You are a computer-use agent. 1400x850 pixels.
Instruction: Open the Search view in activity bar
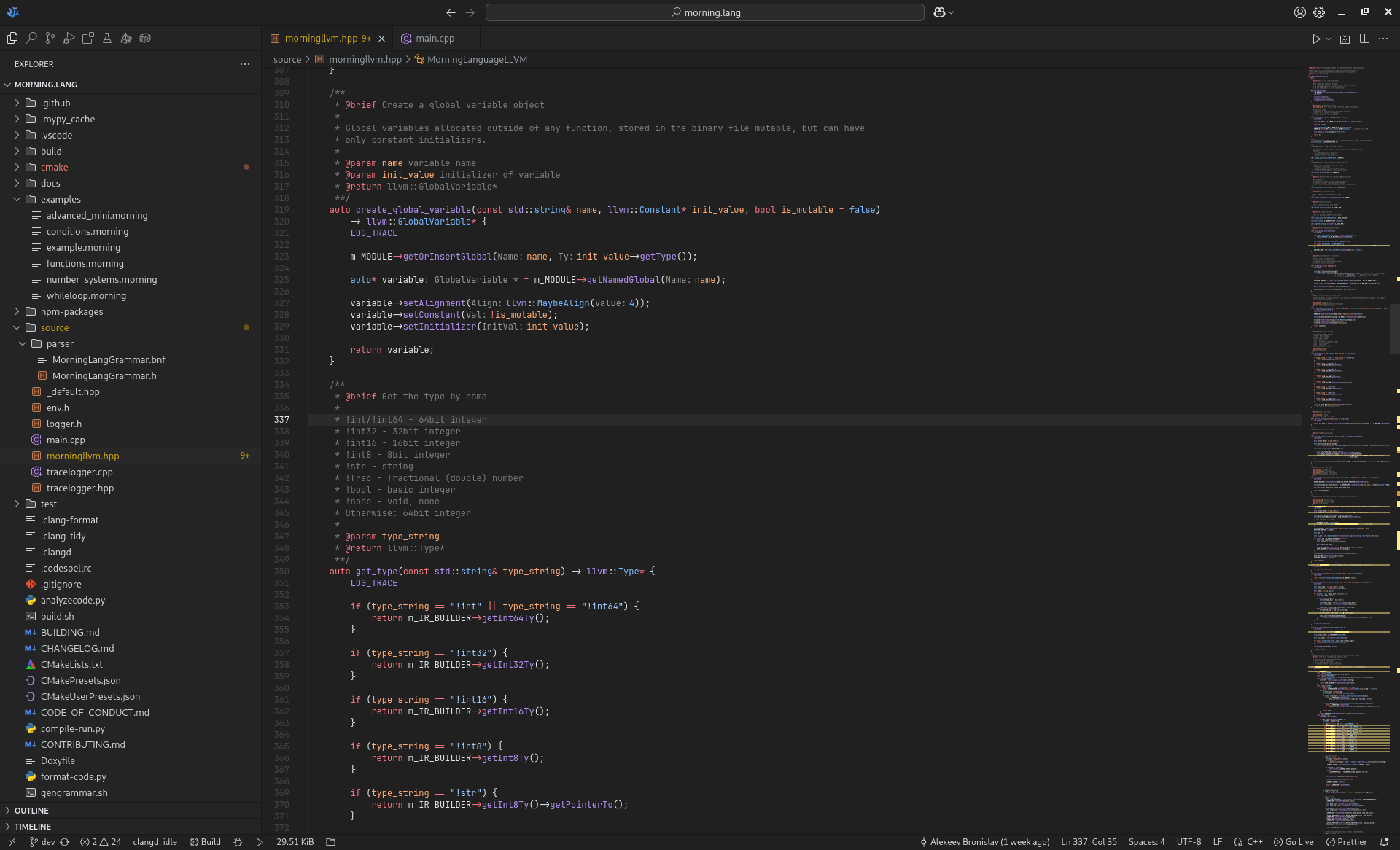(x=31, y=38)
